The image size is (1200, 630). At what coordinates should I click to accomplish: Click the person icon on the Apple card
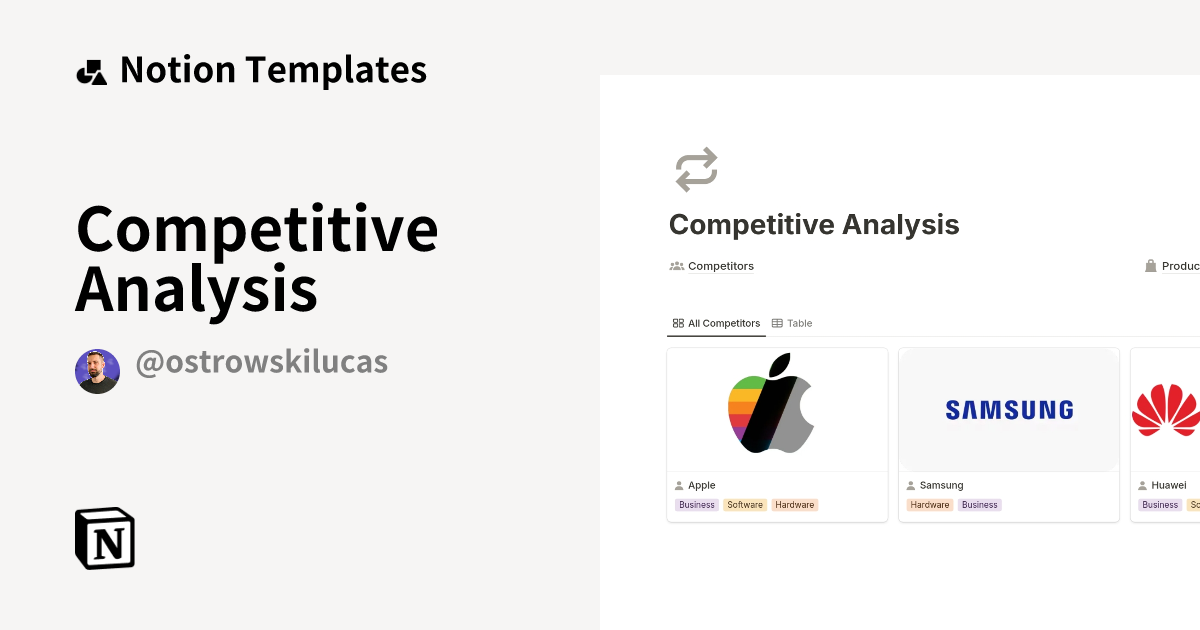pos(678,485)
